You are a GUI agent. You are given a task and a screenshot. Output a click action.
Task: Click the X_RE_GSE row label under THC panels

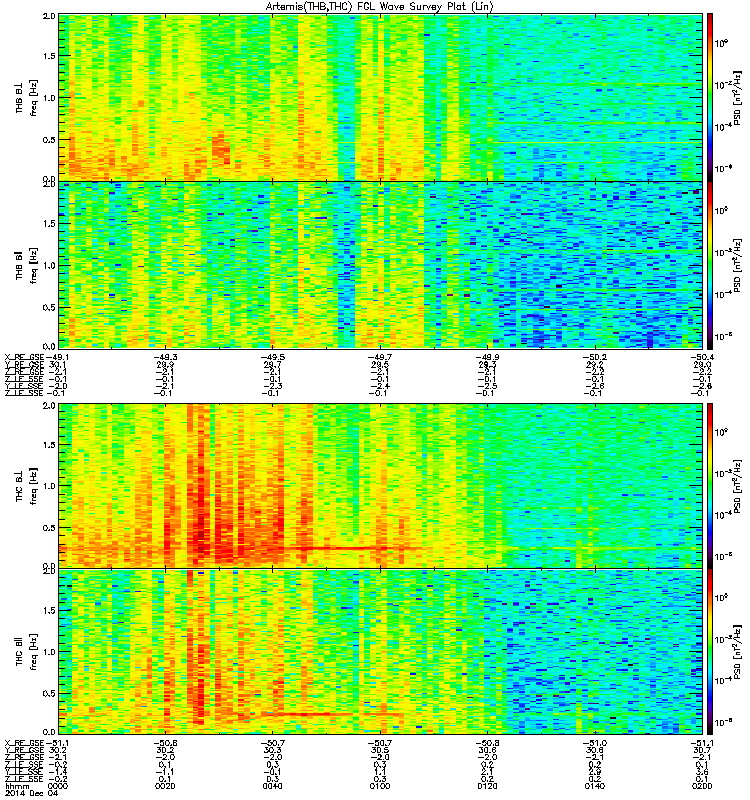click(x=24, y=743)
